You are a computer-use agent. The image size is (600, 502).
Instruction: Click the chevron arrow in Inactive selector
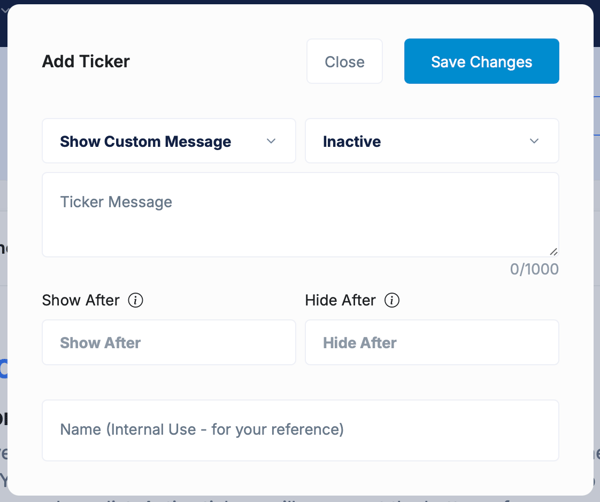(534, 142)
